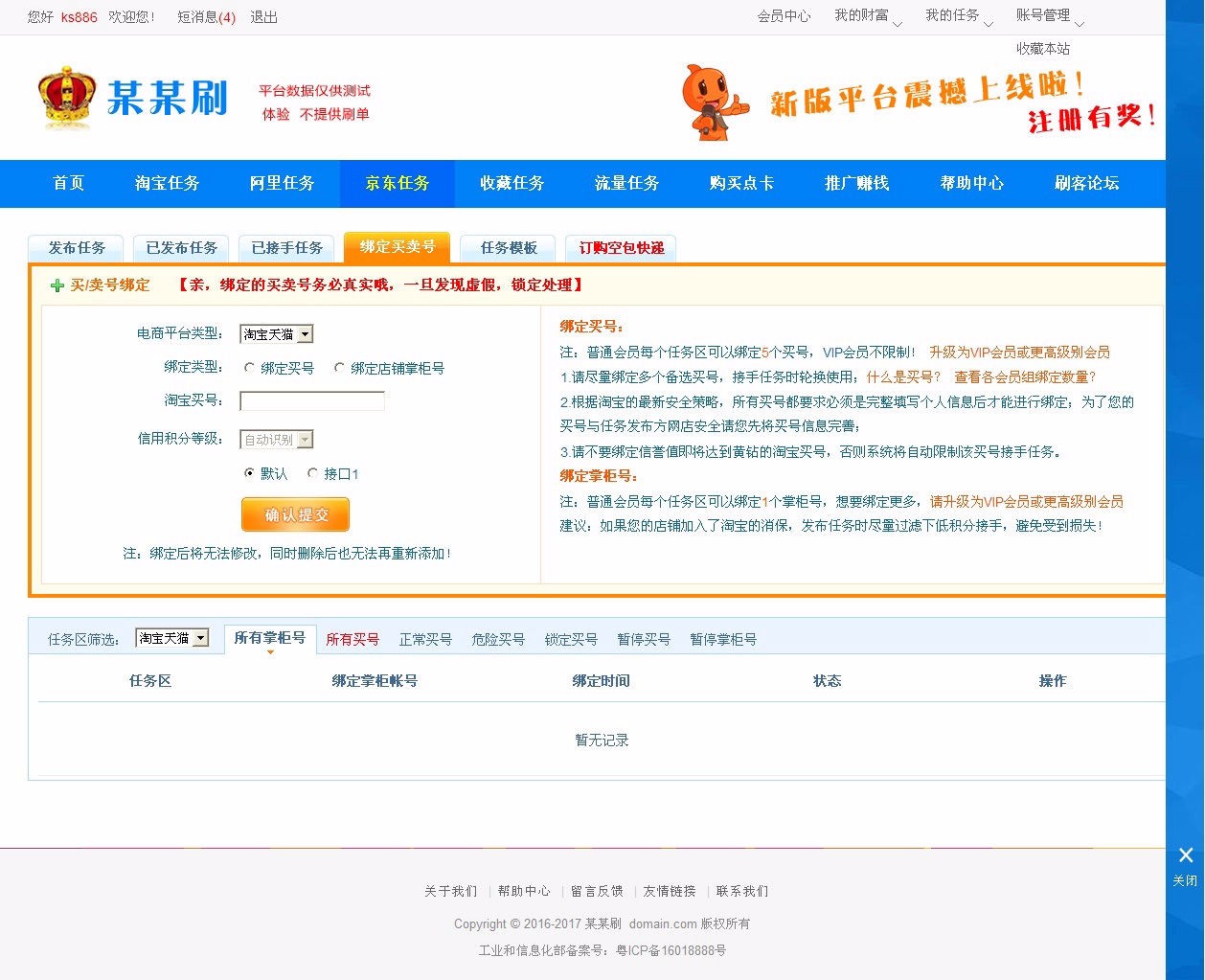Expand the 我的财富 menu
This screenshot has height=980, width=1205.
point(867,16)
